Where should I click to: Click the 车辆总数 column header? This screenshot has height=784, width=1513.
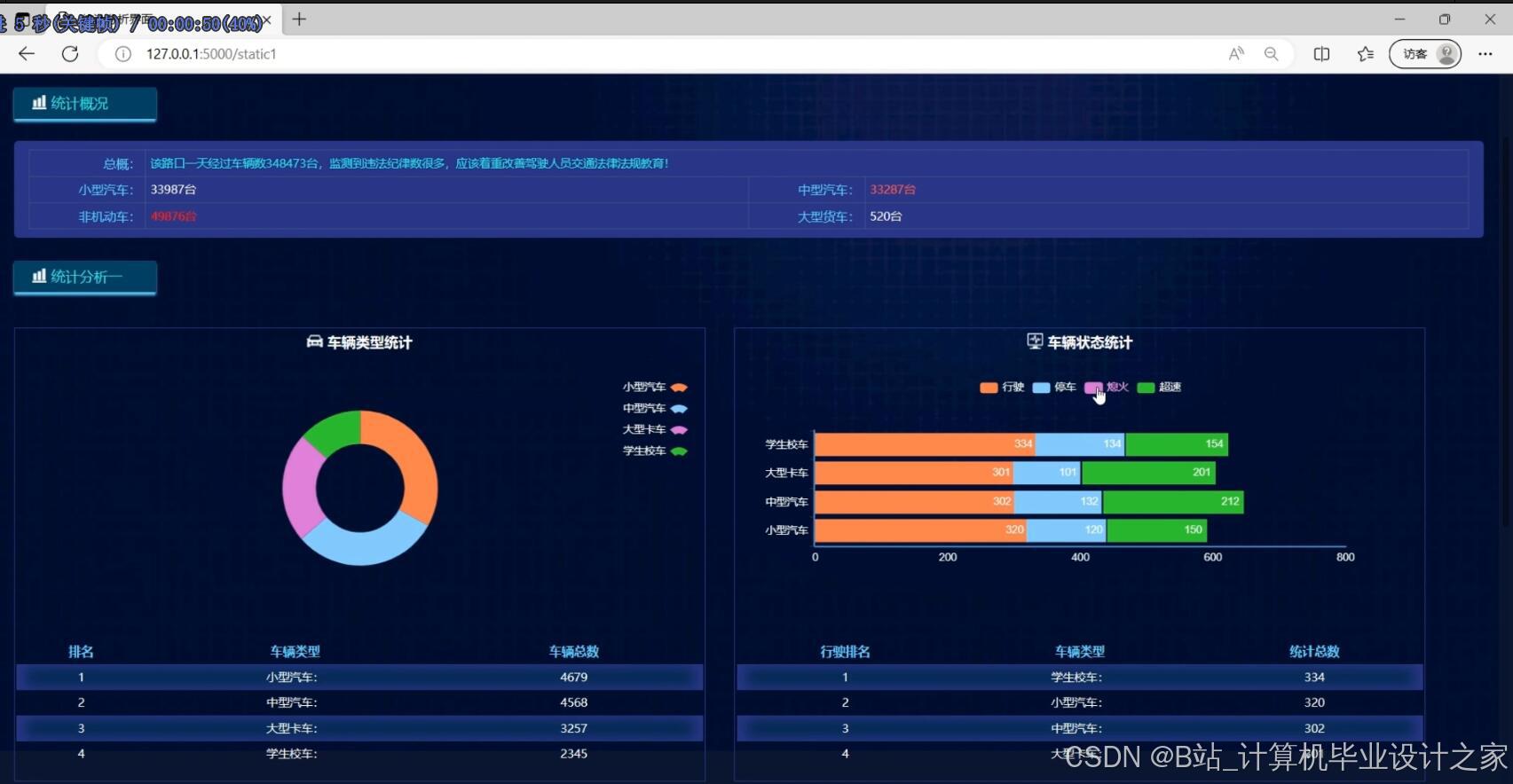[574, 652]
